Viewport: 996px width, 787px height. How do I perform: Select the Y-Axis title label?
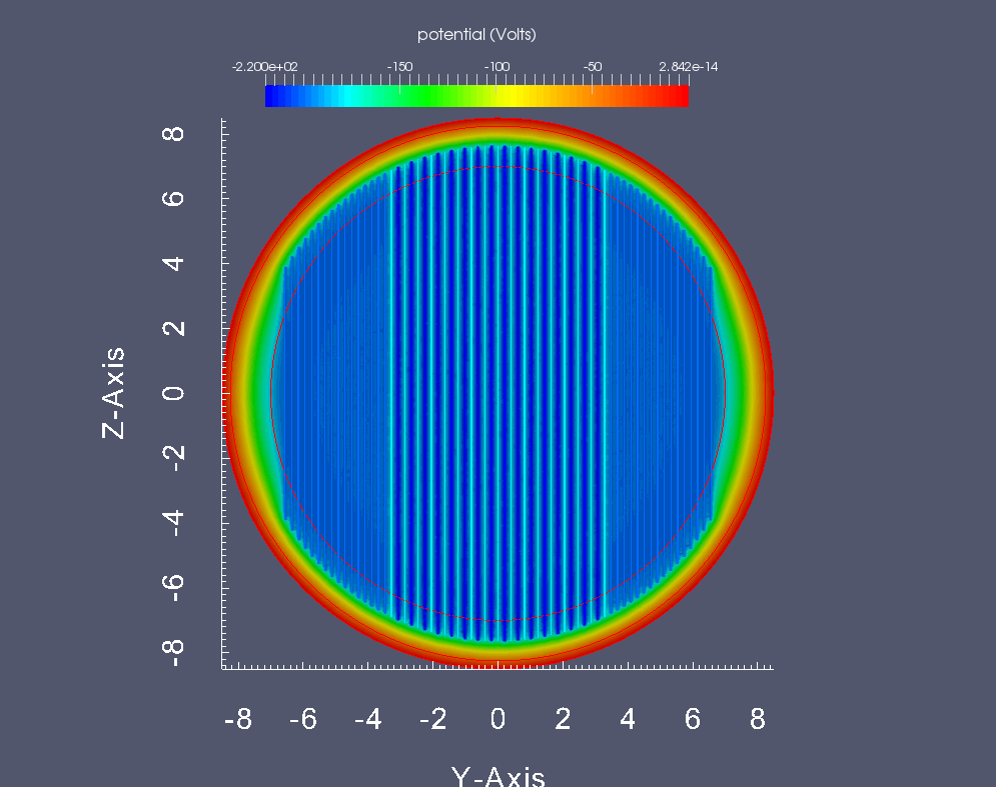(x=497, y=777)
